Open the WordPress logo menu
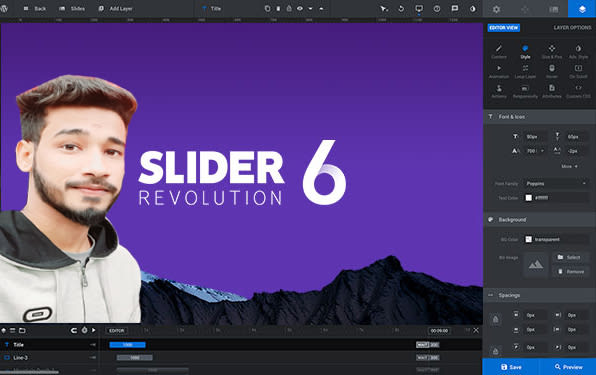The image size is (596, 375). pyautogui.click(x=4, y=8)
